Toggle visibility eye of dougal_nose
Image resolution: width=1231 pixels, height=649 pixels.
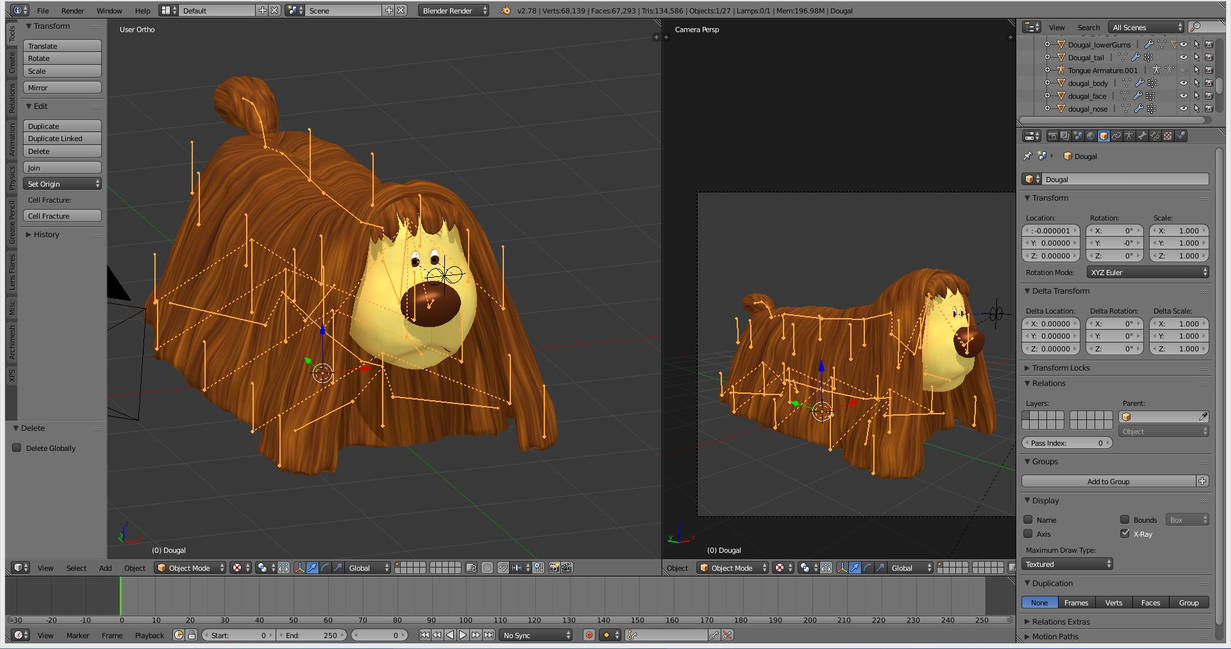pos(1183,108)
